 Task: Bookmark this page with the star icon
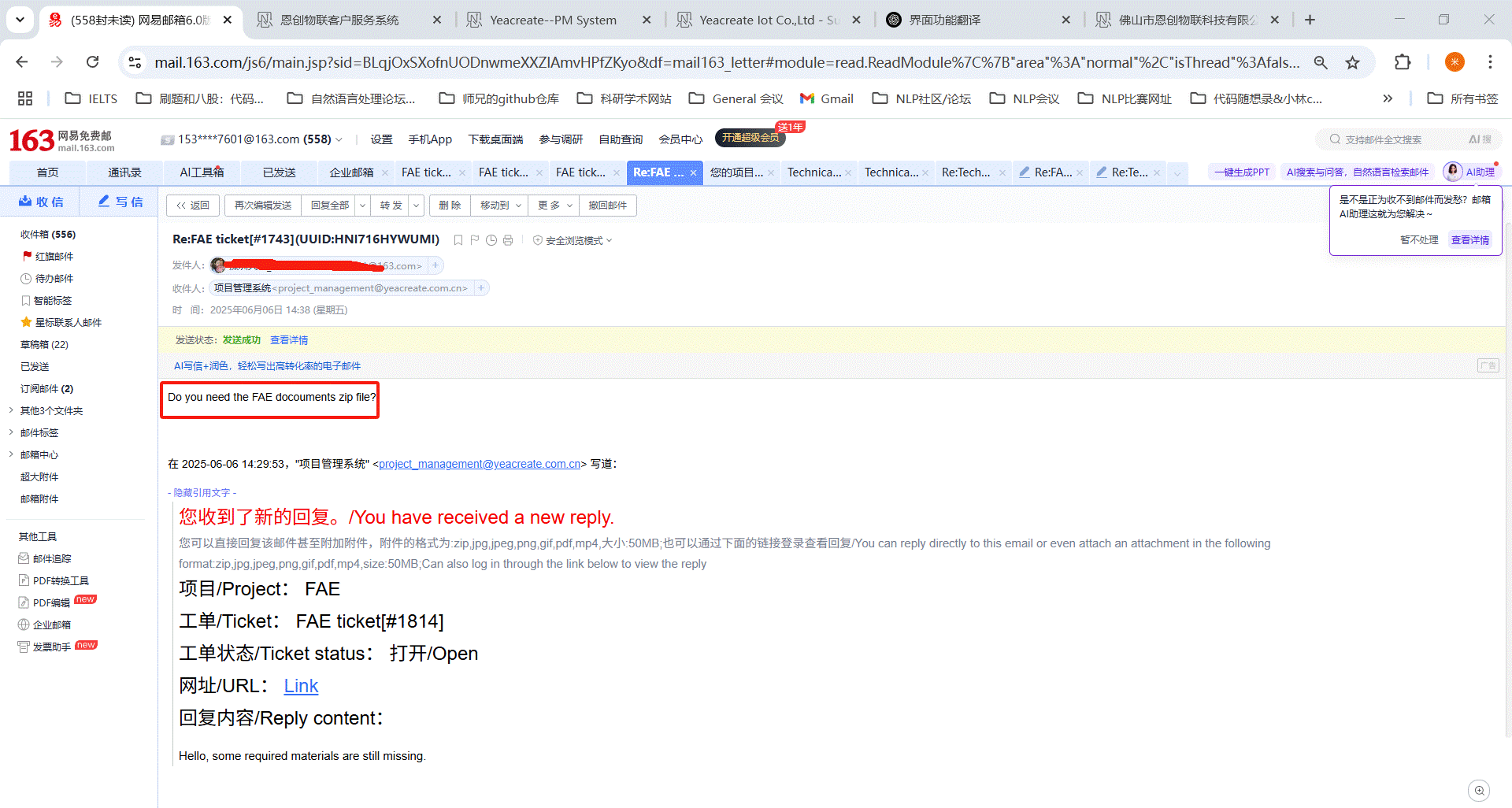point(1352,62)
